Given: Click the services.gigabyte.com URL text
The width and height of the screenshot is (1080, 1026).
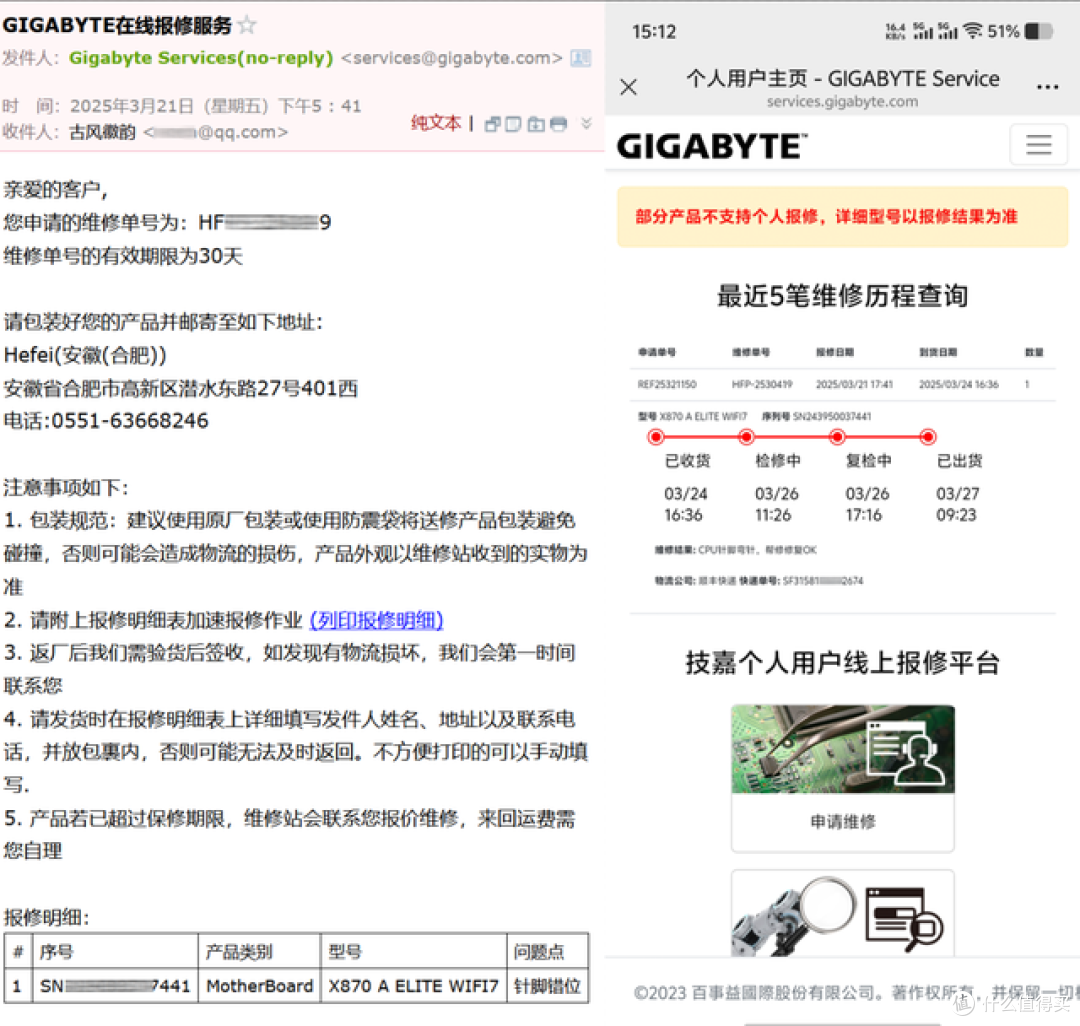Looking at the screenshot, I should 842,101.
